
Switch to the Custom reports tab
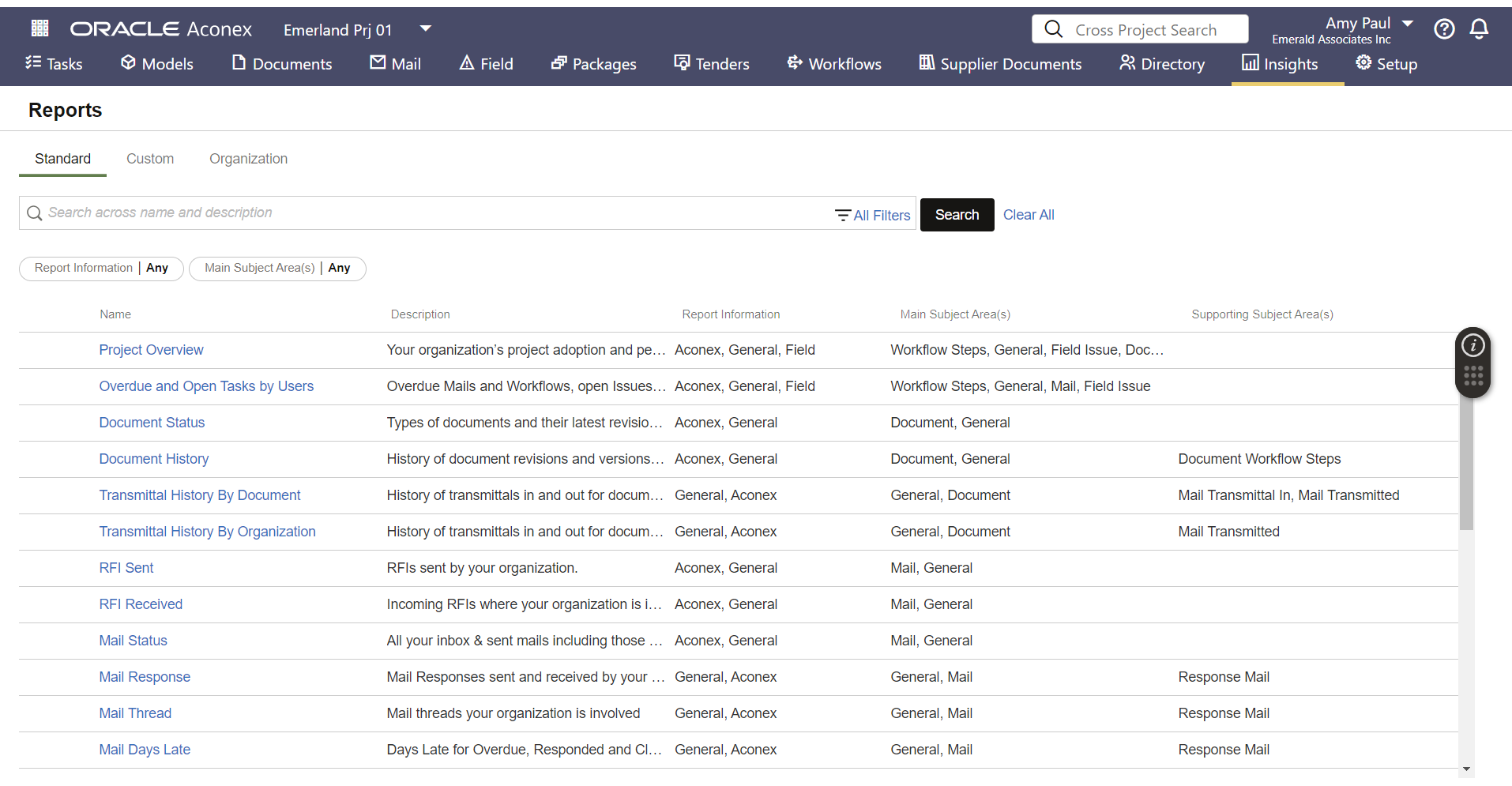coord(150,159)
